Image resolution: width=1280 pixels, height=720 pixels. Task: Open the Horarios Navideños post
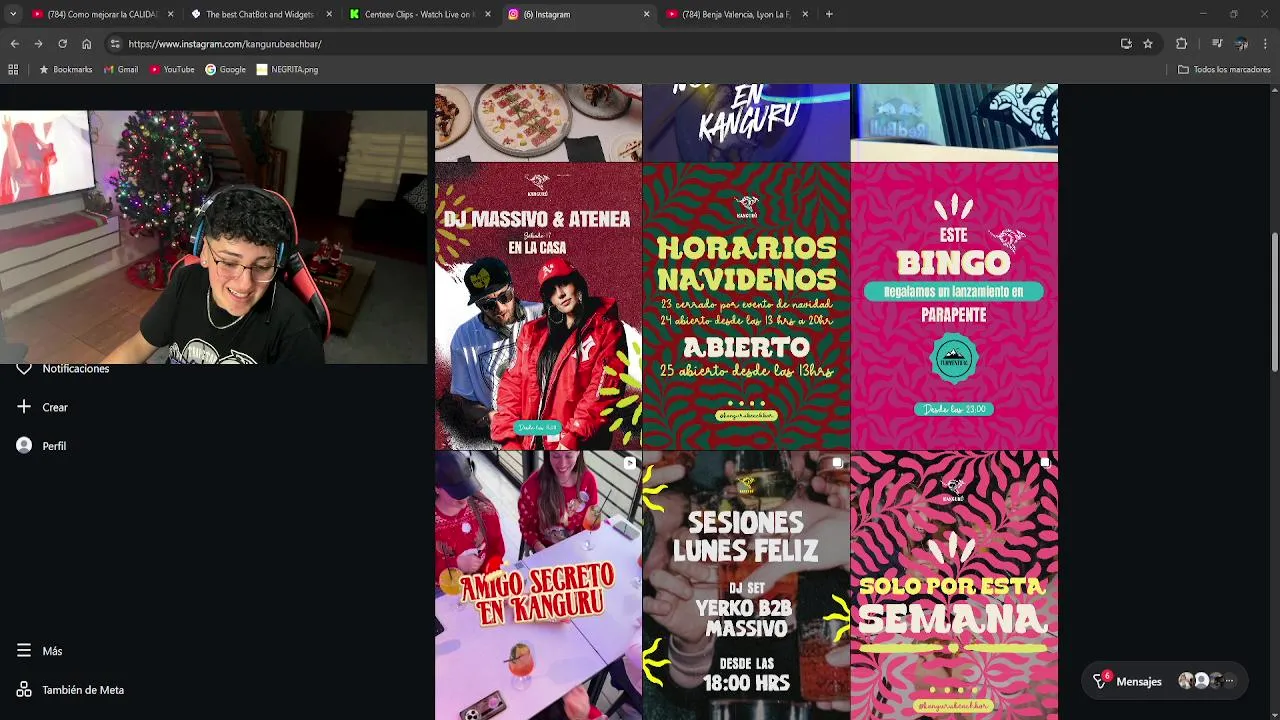(746, 306)
